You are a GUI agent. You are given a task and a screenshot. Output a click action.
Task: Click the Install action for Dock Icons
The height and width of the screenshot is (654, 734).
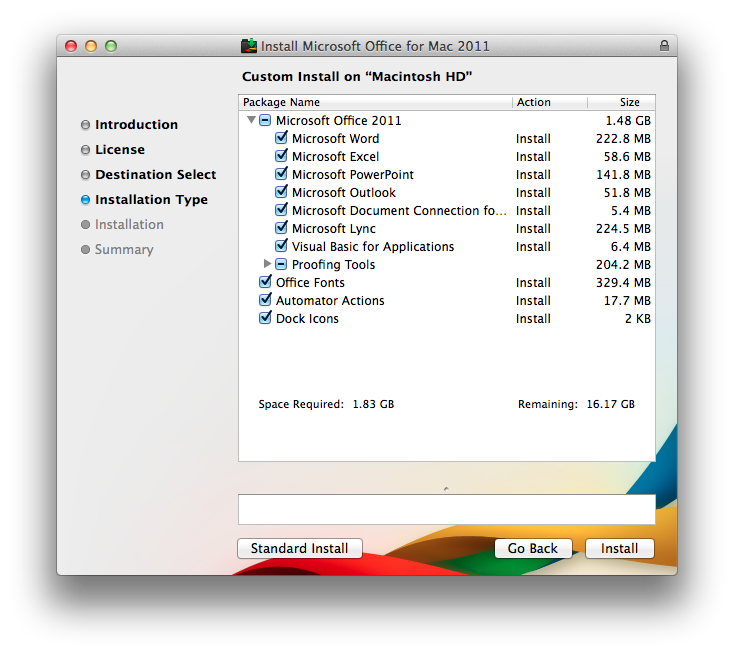533,319
